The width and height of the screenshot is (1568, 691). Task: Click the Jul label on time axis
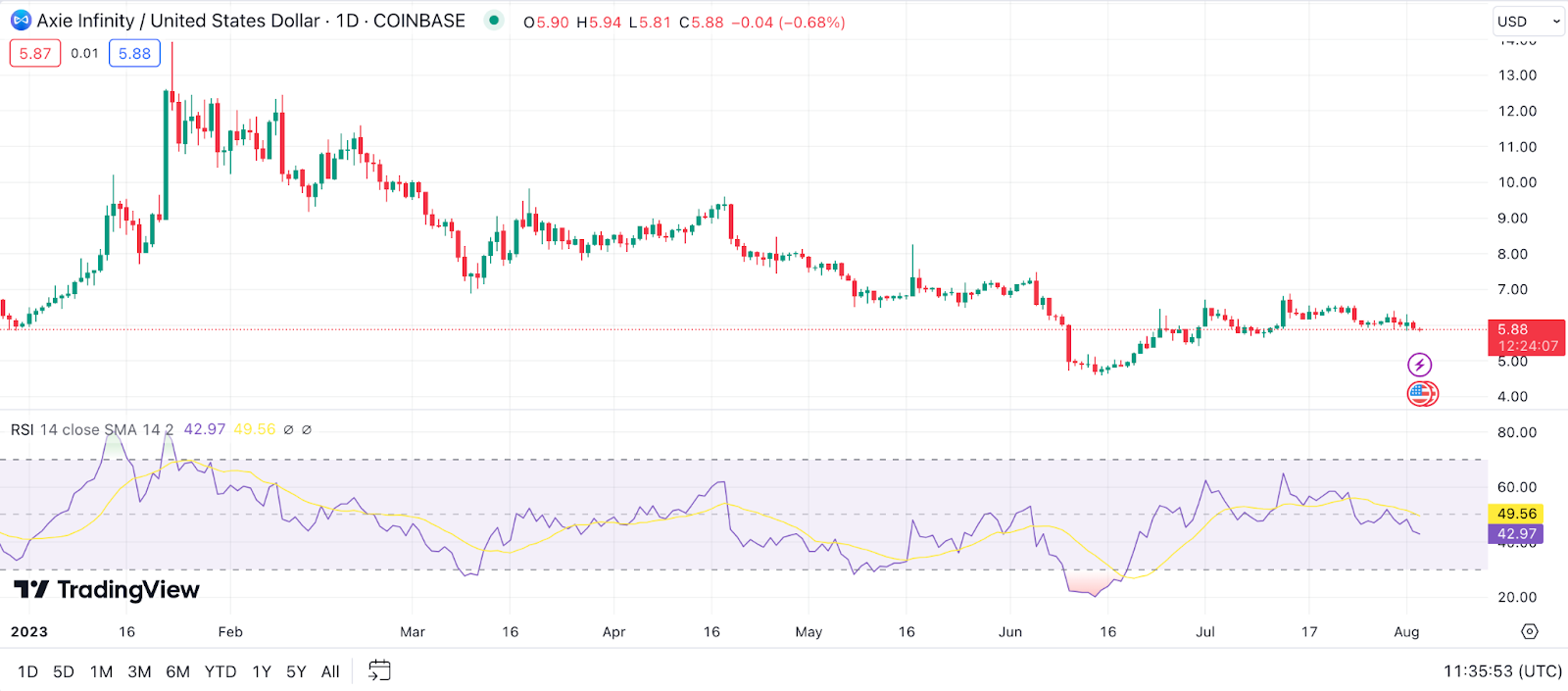pyautogui.click(x=1205, y=632)
